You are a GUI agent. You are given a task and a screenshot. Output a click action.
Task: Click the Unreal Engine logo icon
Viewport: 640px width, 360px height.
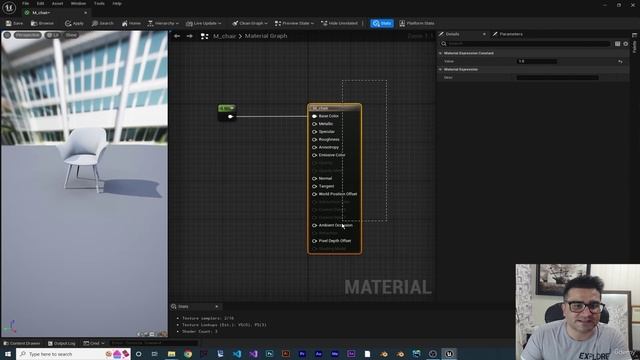click(9, 8)
